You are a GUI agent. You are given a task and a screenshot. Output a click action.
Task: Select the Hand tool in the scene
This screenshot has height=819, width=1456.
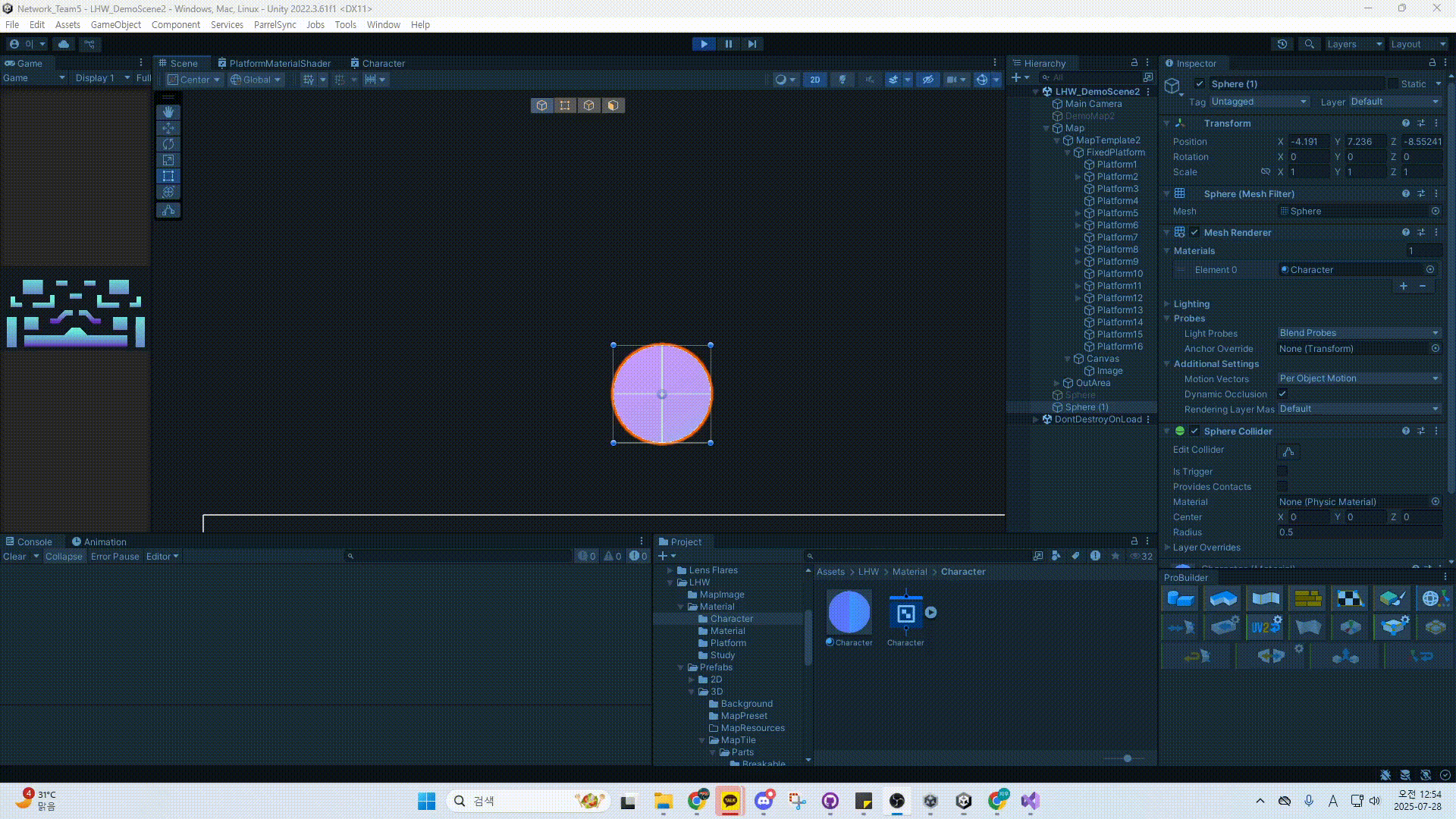[x=168, y=112]
